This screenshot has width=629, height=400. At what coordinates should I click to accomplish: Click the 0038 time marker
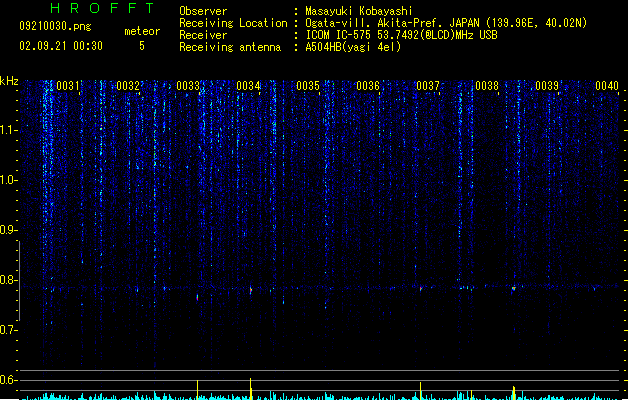pos(487,86)
